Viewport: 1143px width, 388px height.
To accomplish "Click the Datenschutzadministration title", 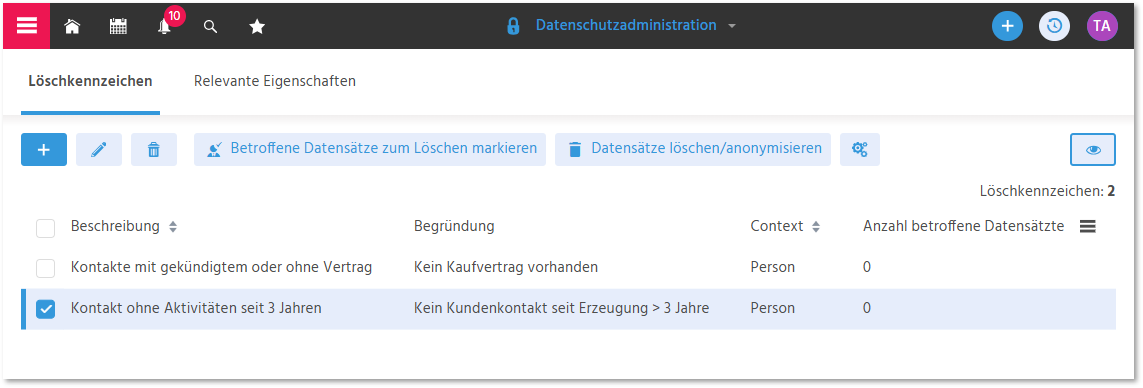I will coord(626,26).
